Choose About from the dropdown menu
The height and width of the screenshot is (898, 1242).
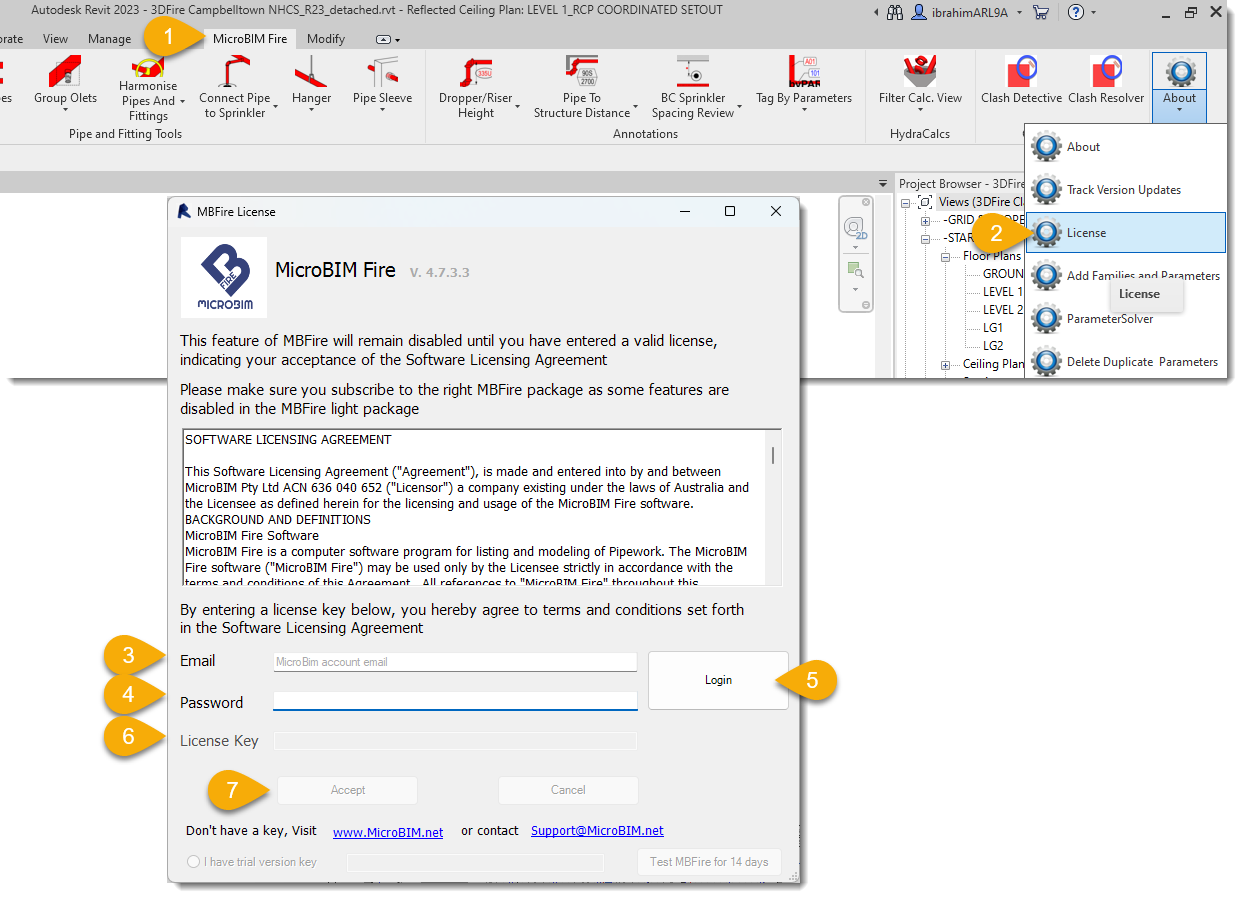(1124, 147)
